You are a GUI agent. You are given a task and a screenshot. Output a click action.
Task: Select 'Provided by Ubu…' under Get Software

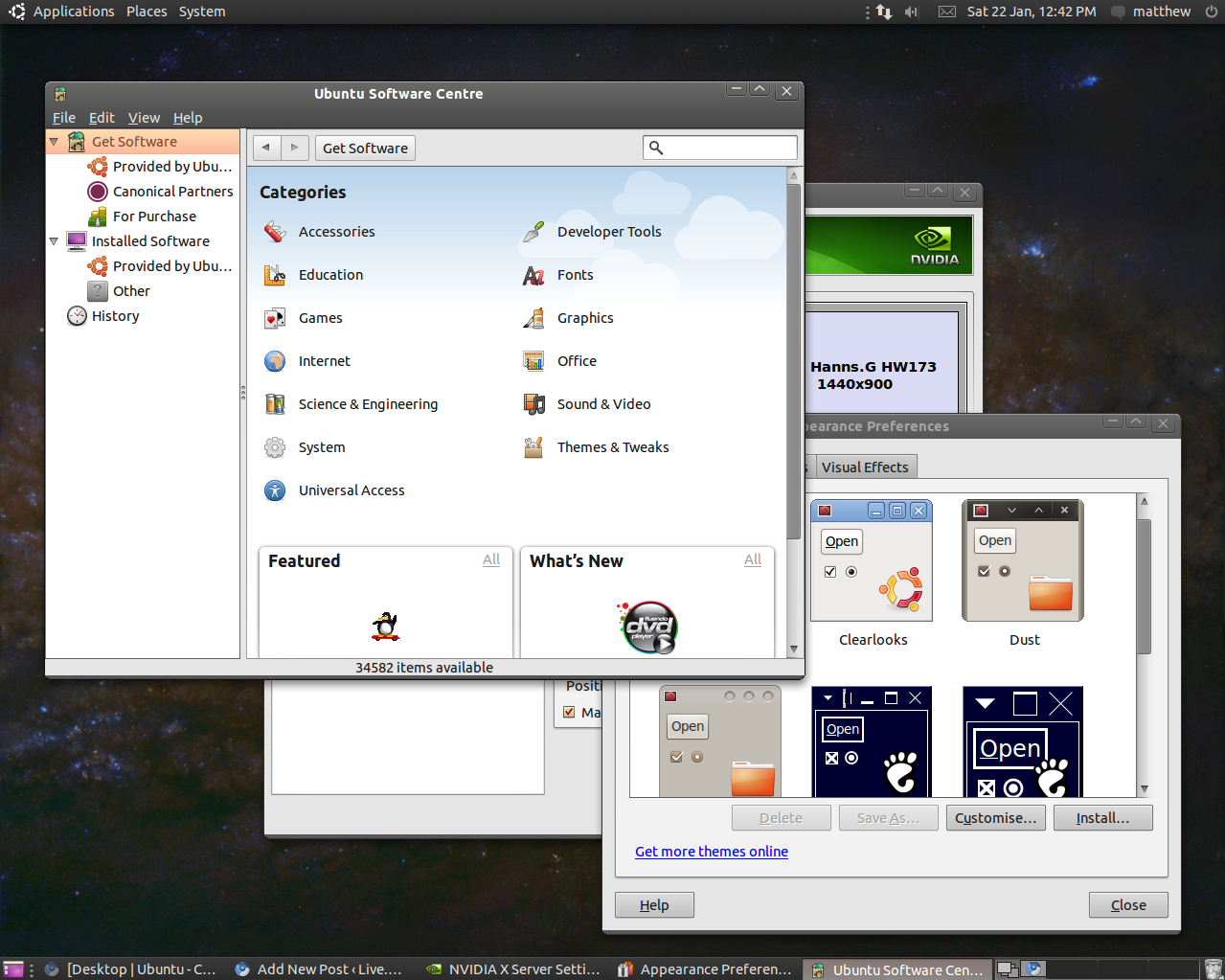tap(160, 167)
